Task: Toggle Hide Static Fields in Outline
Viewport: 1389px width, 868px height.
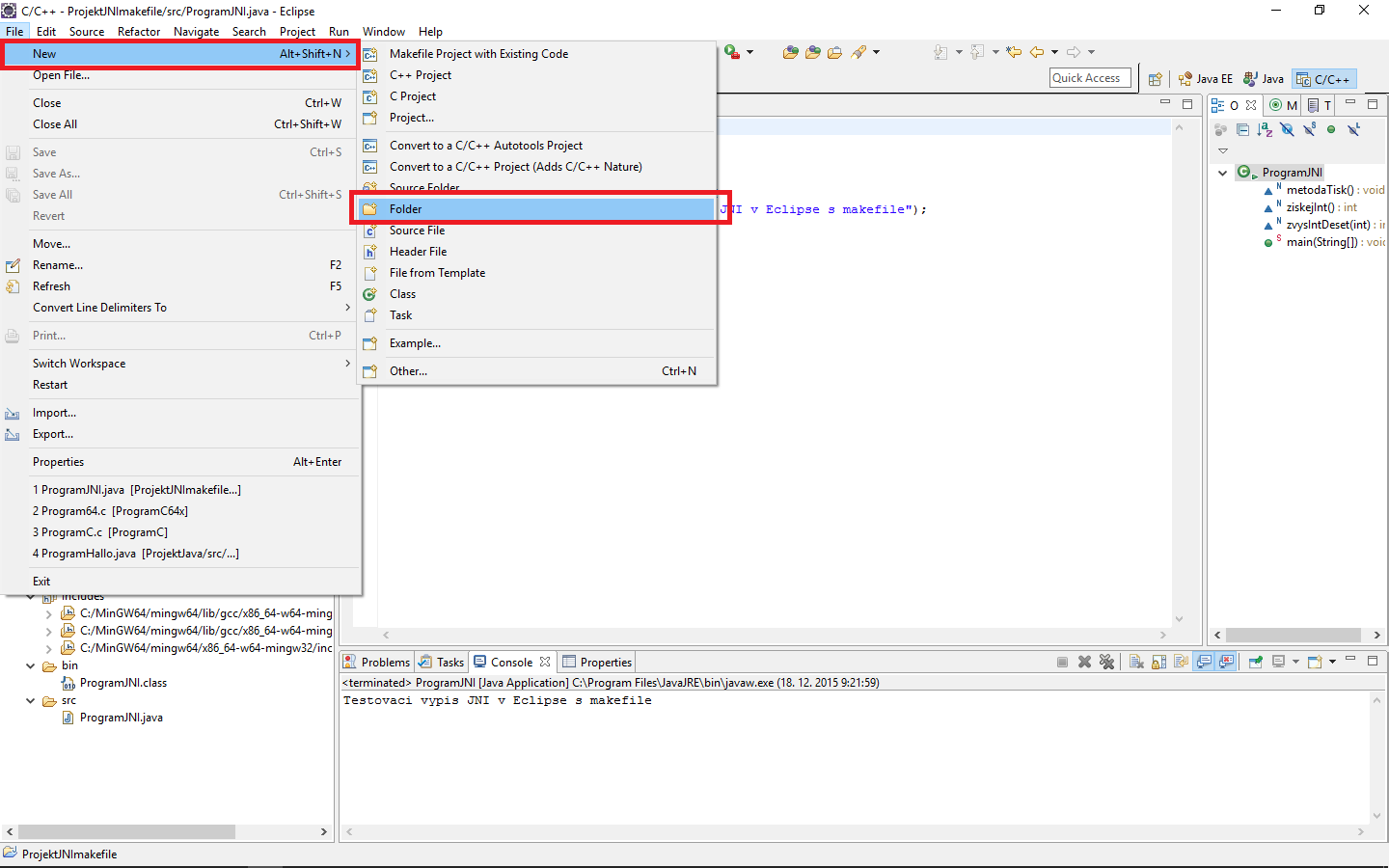Action: tap(1309, 129)
